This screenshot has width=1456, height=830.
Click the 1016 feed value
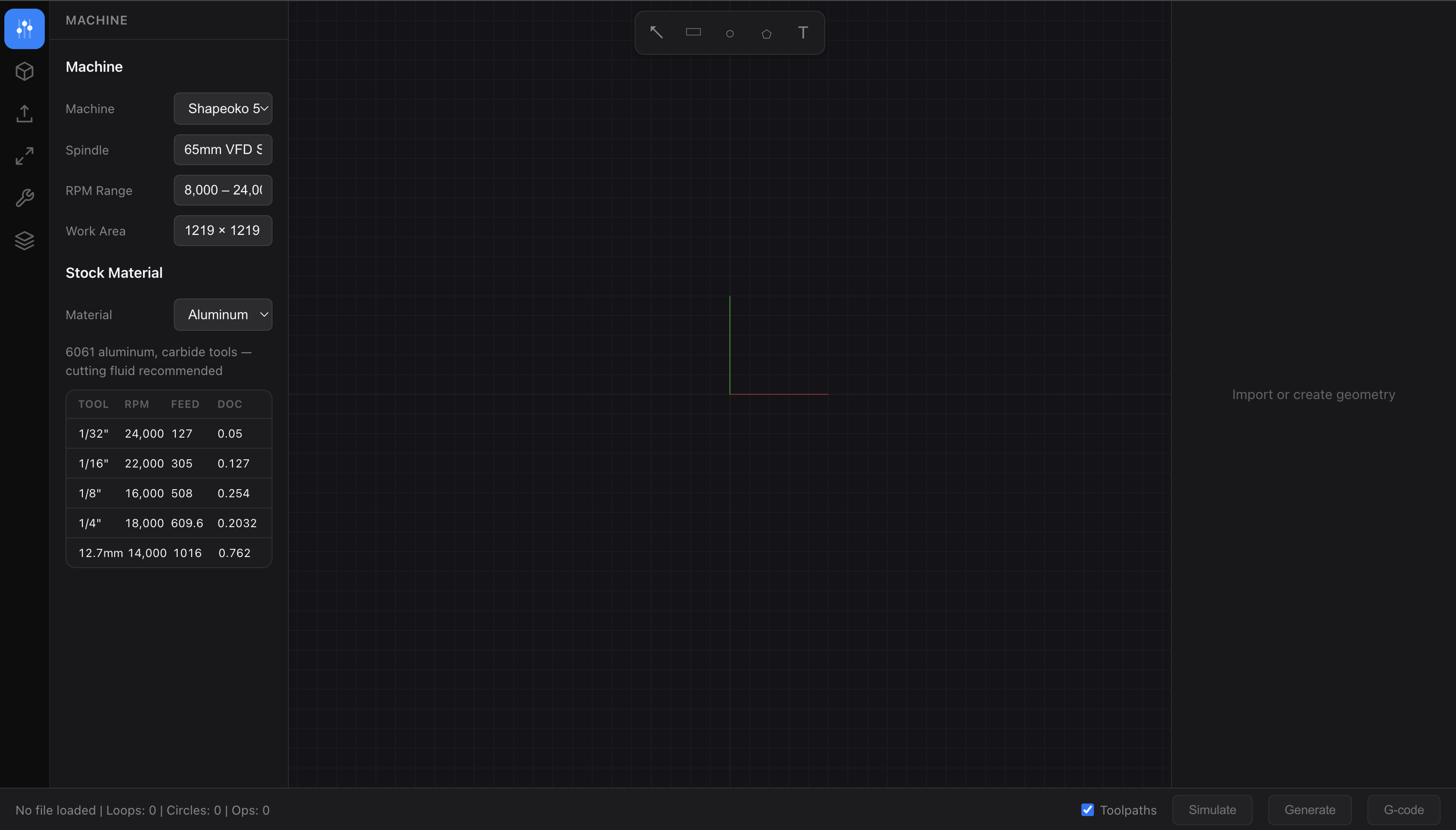[x=188, y=553]
